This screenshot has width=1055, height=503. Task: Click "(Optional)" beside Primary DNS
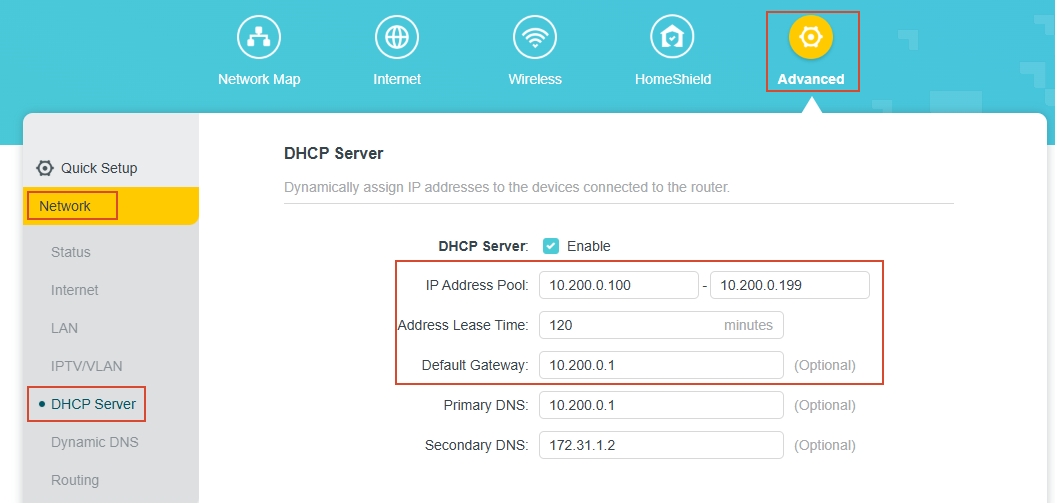click(x=825, y=405)
